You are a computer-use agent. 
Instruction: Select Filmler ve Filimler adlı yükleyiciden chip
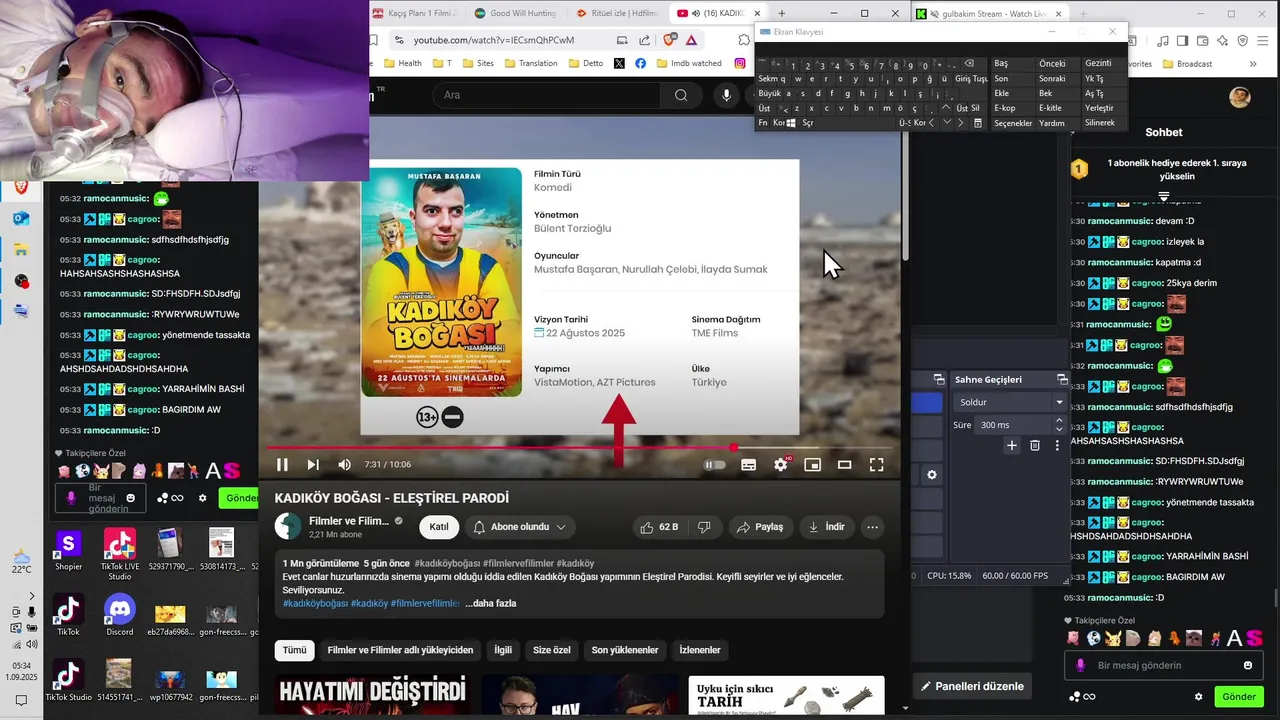point(400,650)
